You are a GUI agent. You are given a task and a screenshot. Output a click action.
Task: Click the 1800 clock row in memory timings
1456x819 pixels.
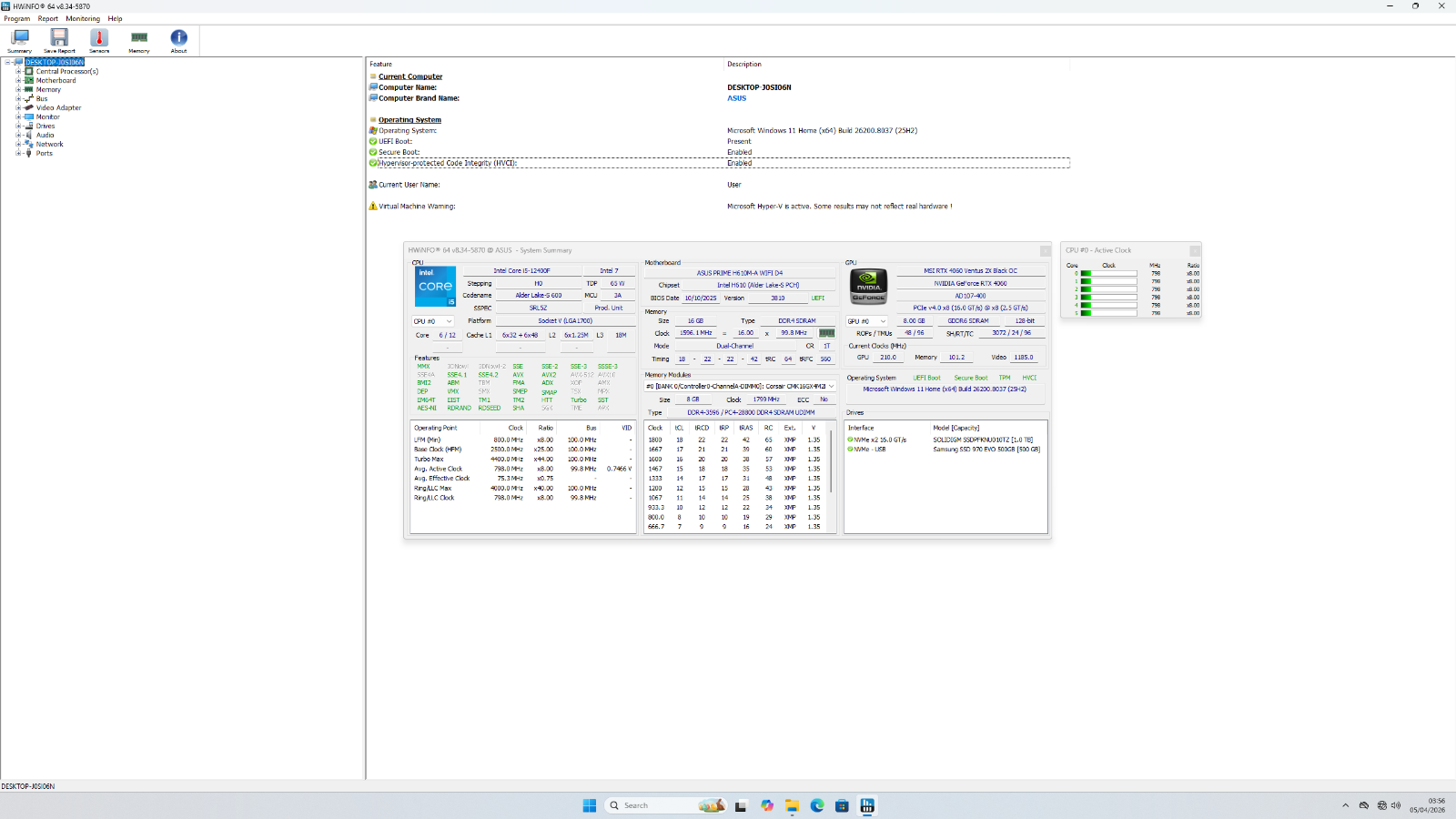pyautogui.click(x=735, y=440)
